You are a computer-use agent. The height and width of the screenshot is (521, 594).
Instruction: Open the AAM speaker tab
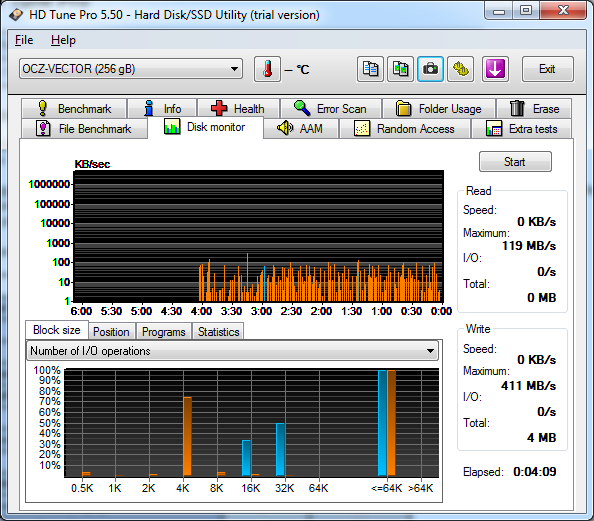tap(300, 129)
